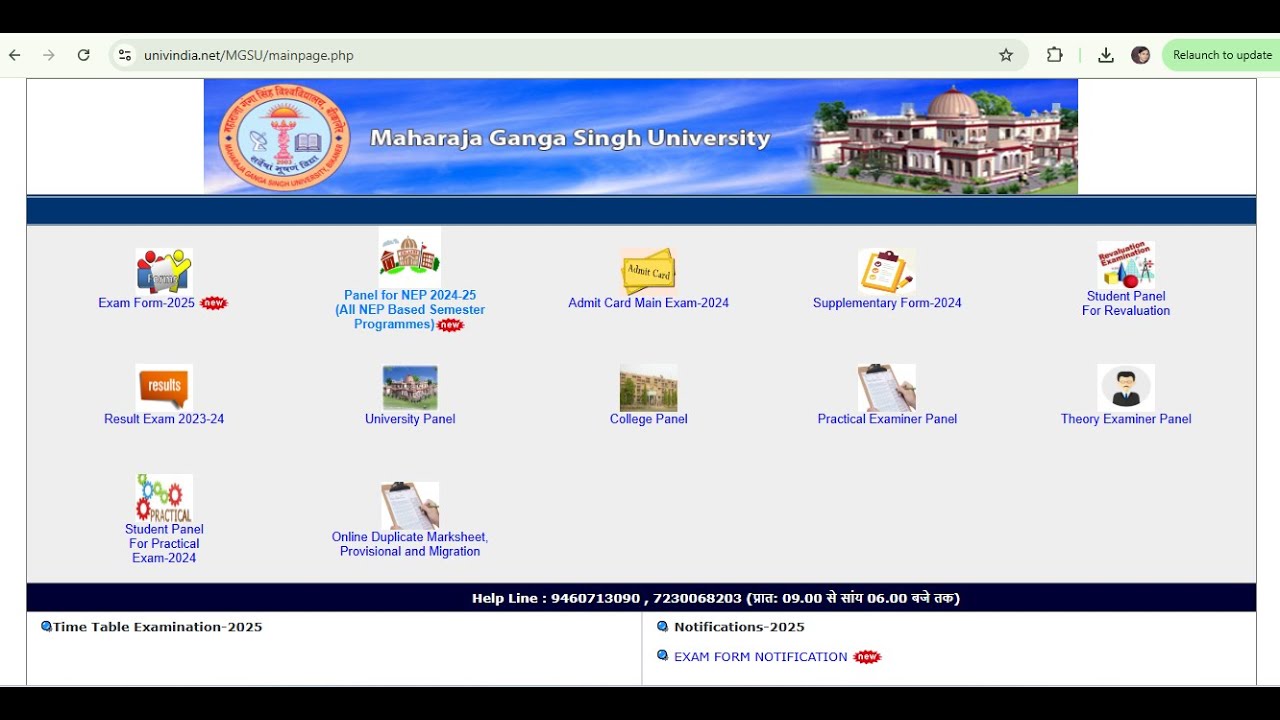Click the Practical gears icon
1280x720 pixels.
tap(164, 497)
